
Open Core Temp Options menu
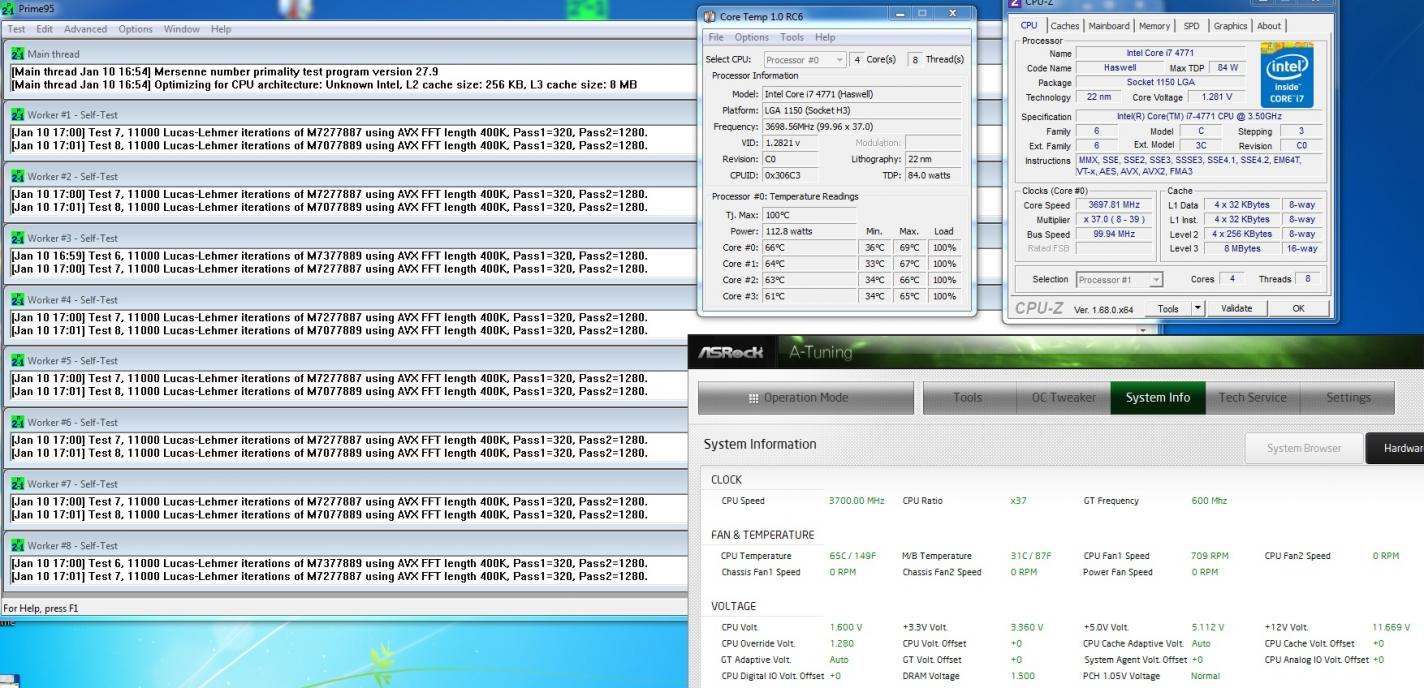tap(752, 37)
